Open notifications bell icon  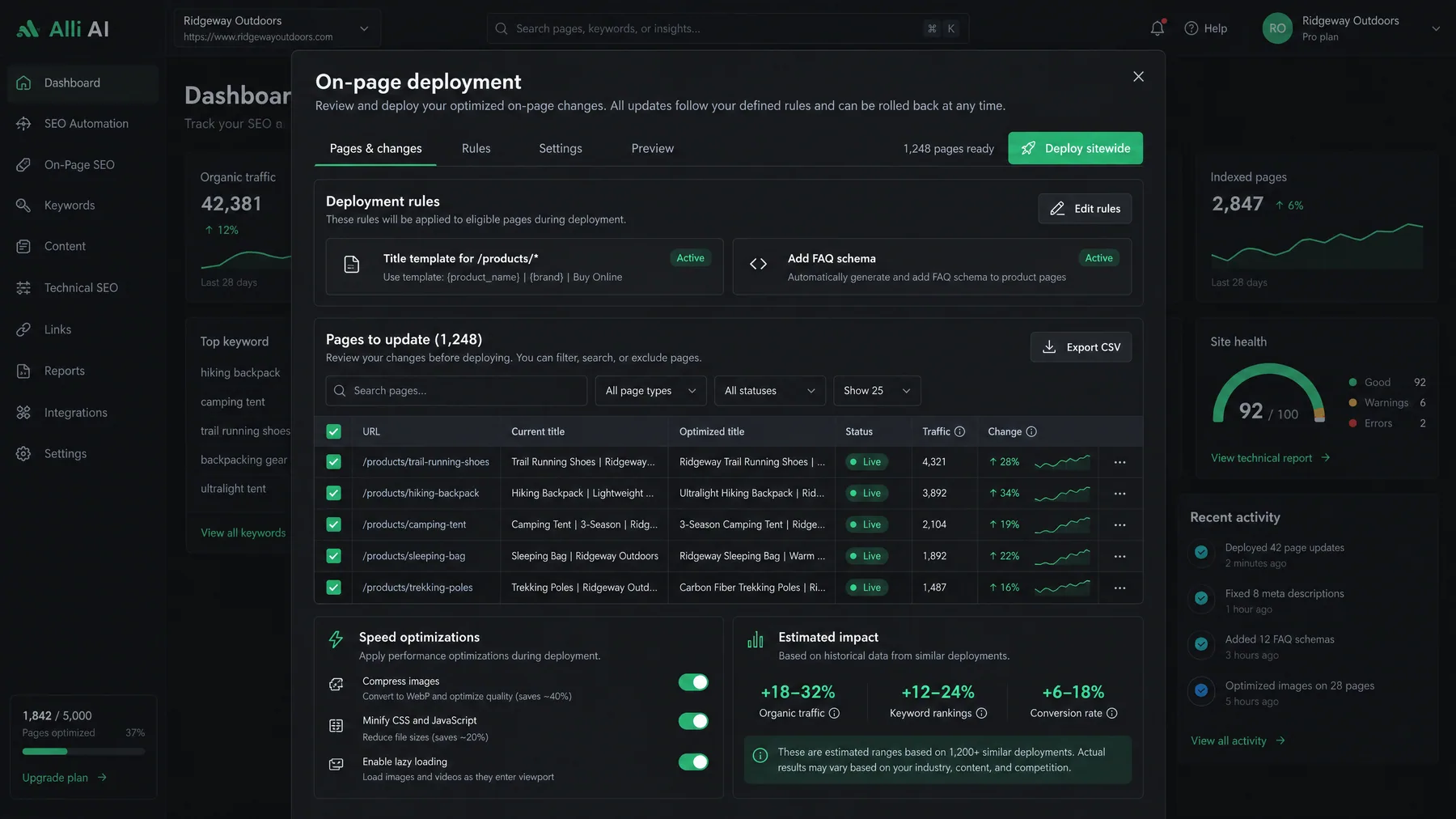click(1158, 28)
